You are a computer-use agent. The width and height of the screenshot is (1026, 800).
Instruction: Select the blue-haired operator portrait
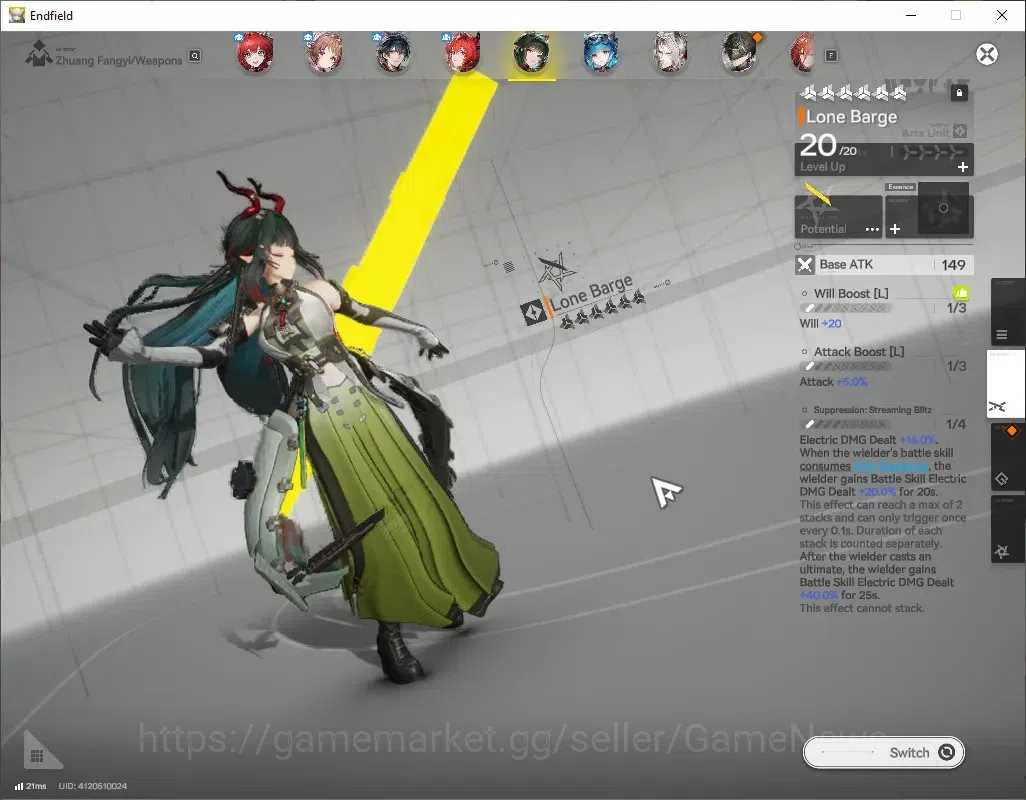[x=601, y=52]
